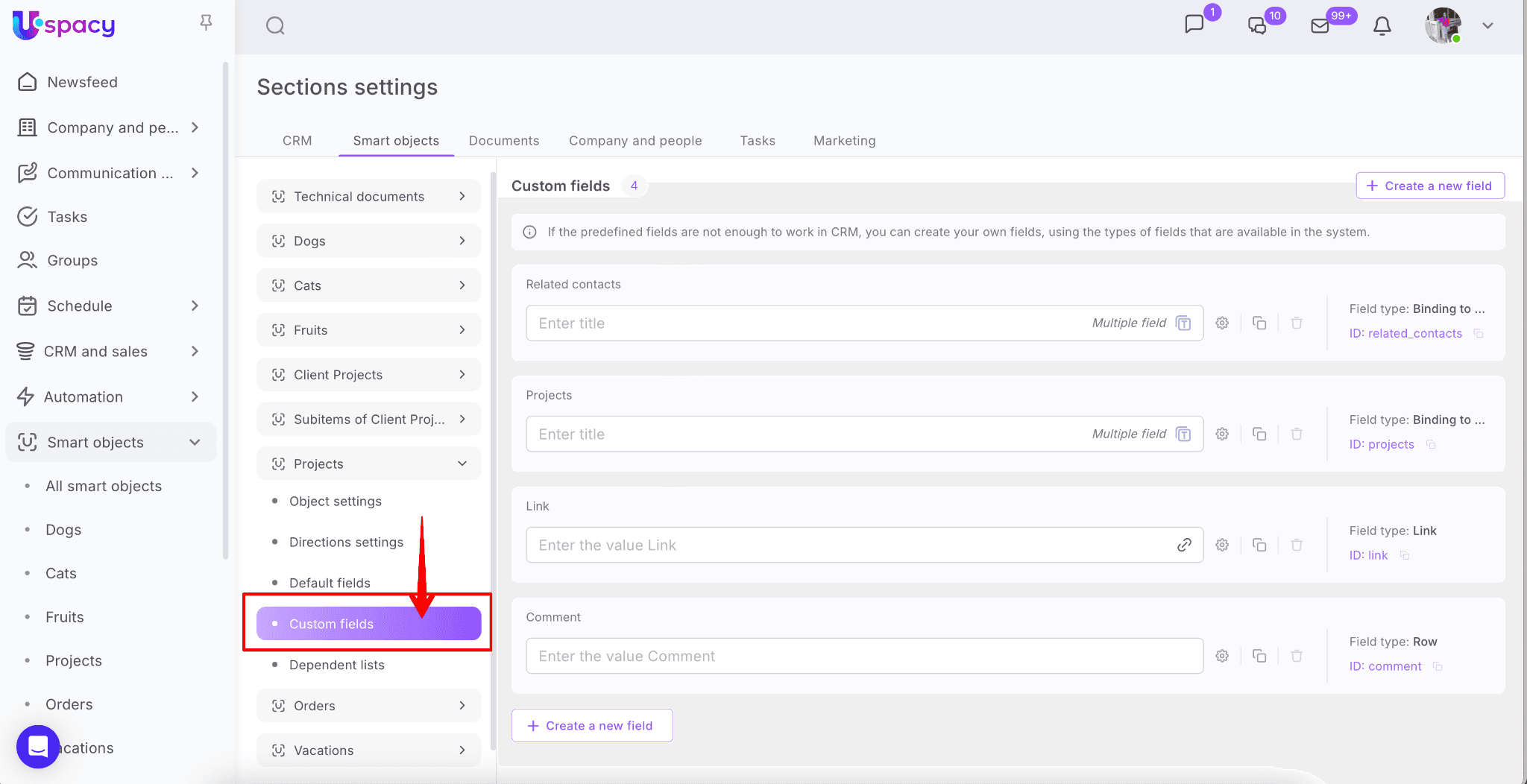The image size is (1527, 784).
Task: Collapse the Projects smart object section
Action: pyautogui.click(x=462, y=464)
